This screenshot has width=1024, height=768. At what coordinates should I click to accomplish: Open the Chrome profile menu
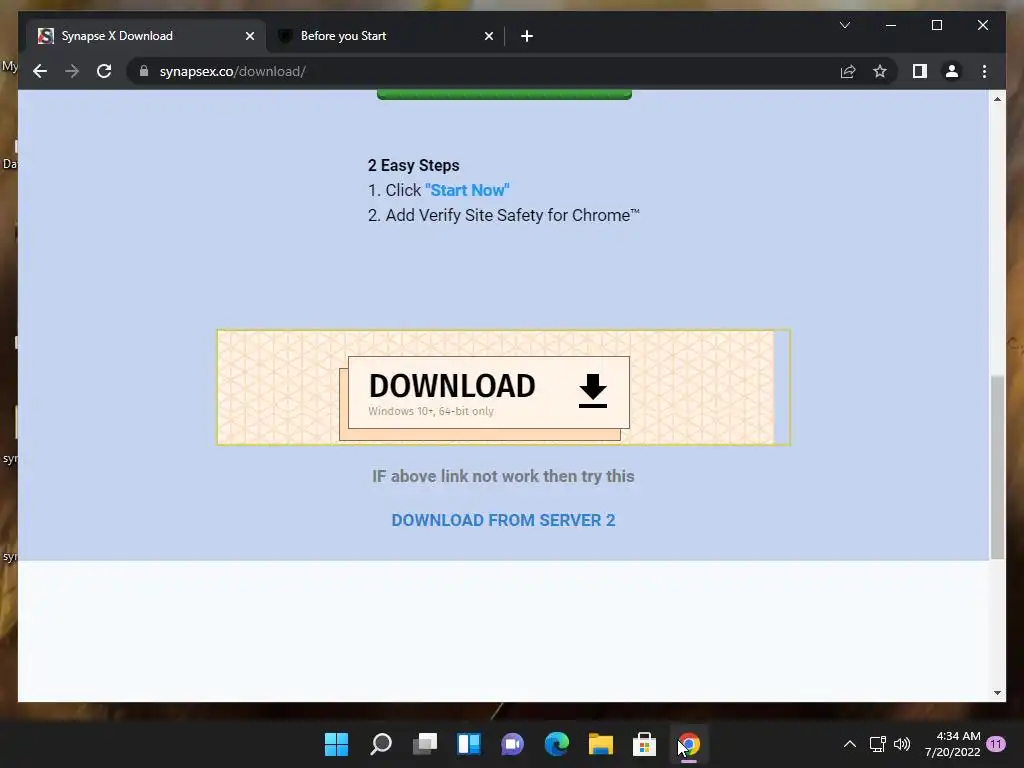(952, 71)
